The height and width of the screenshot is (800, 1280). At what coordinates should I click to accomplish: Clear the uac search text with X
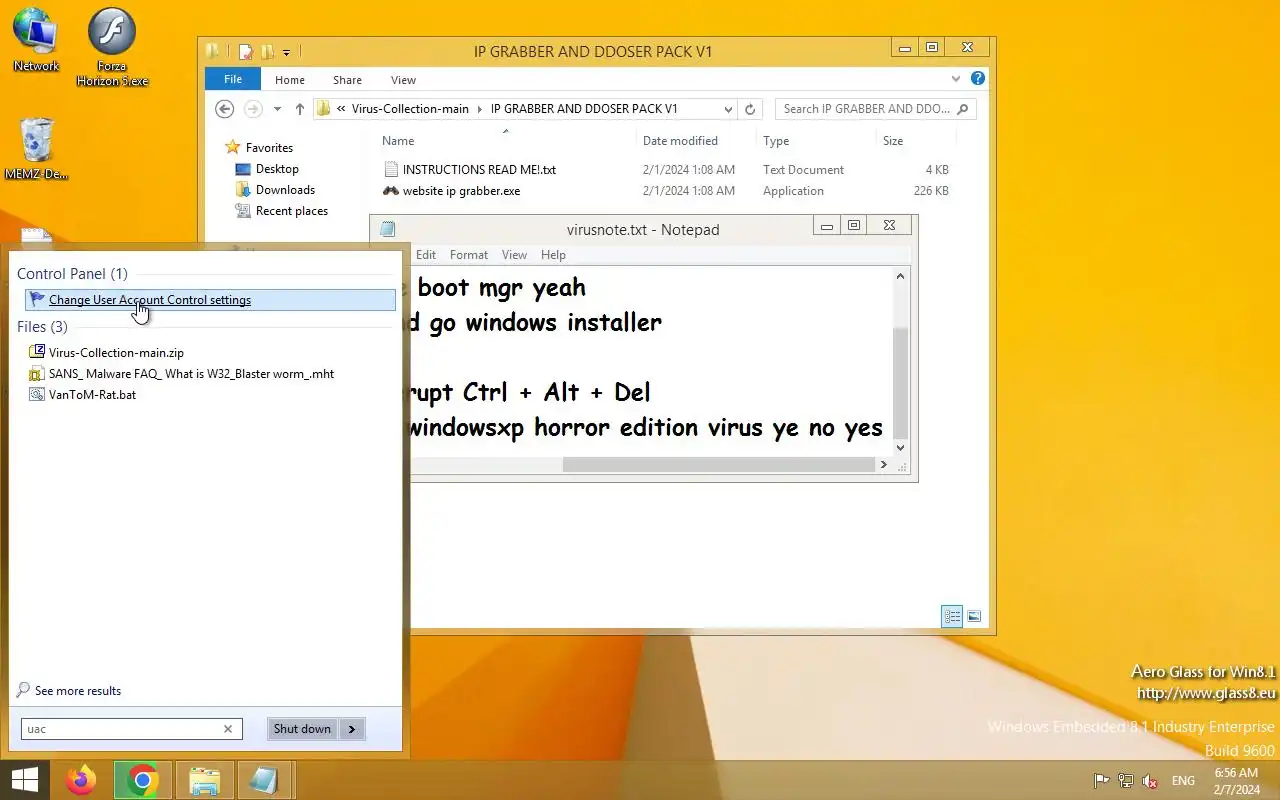[228, 729]
